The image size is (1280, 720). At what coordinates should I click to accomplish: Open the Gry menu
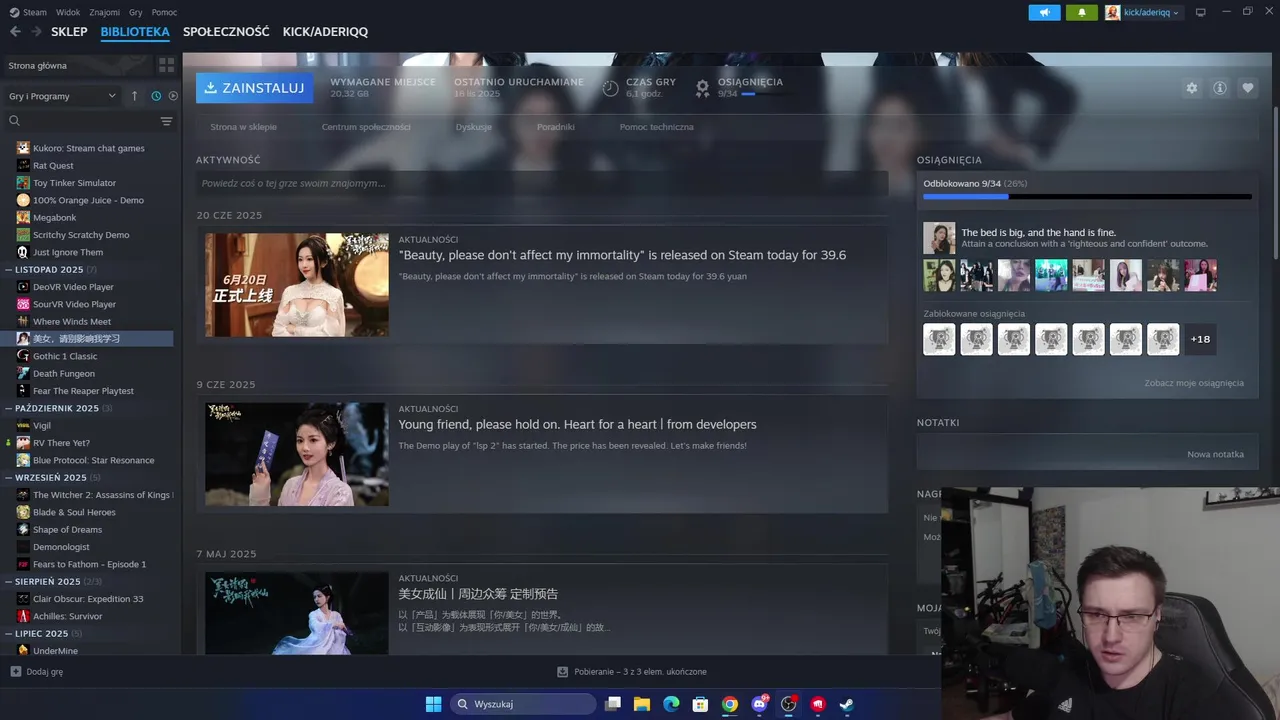click(x=136, y=12)
